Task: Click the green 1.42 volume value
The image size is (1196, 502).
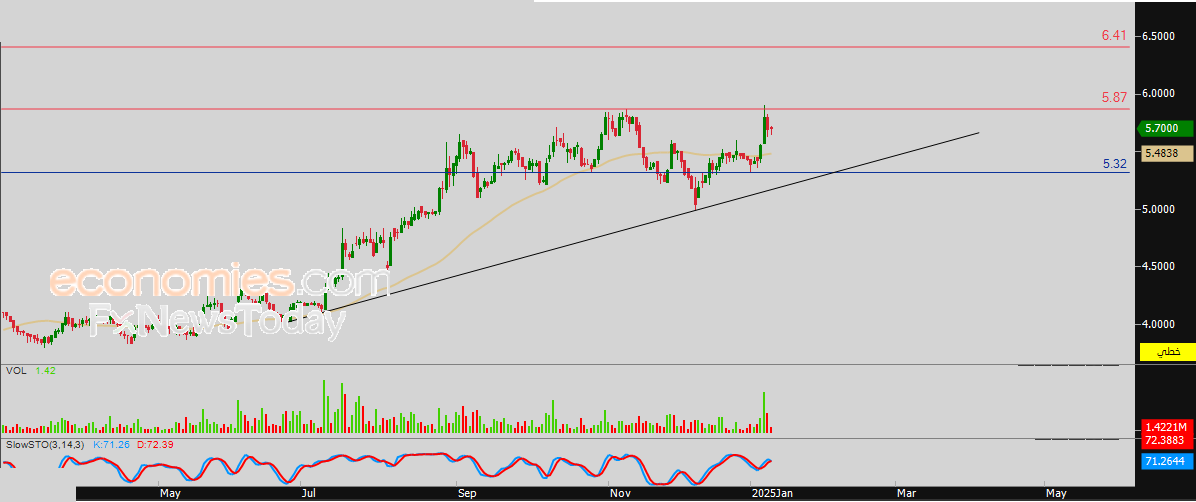Action: 45,371
